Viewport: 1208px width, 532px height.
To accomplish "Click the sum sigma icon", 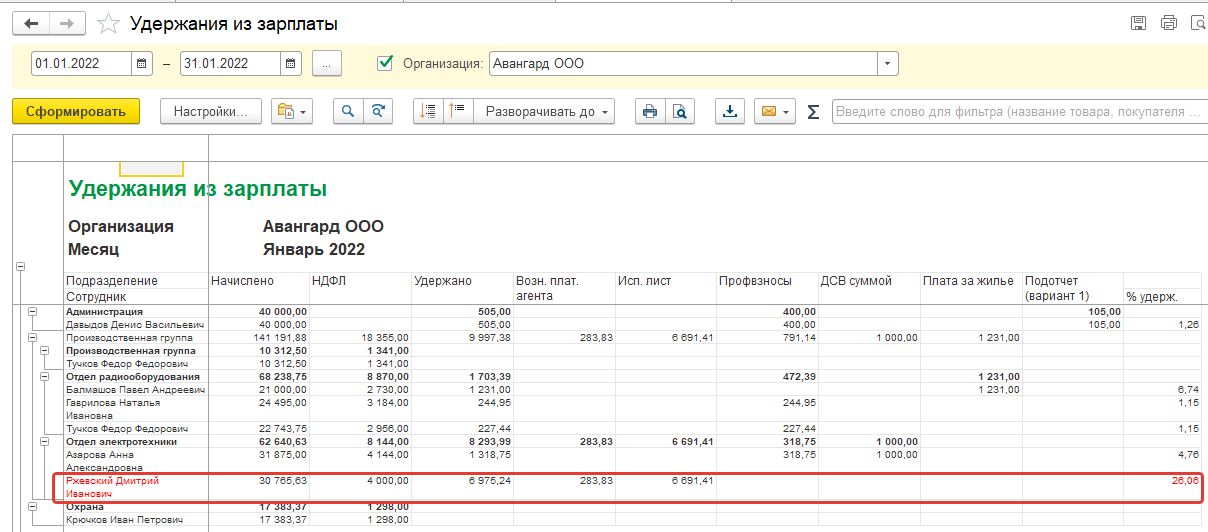I will pyautogui.click(x=813, y=112).
